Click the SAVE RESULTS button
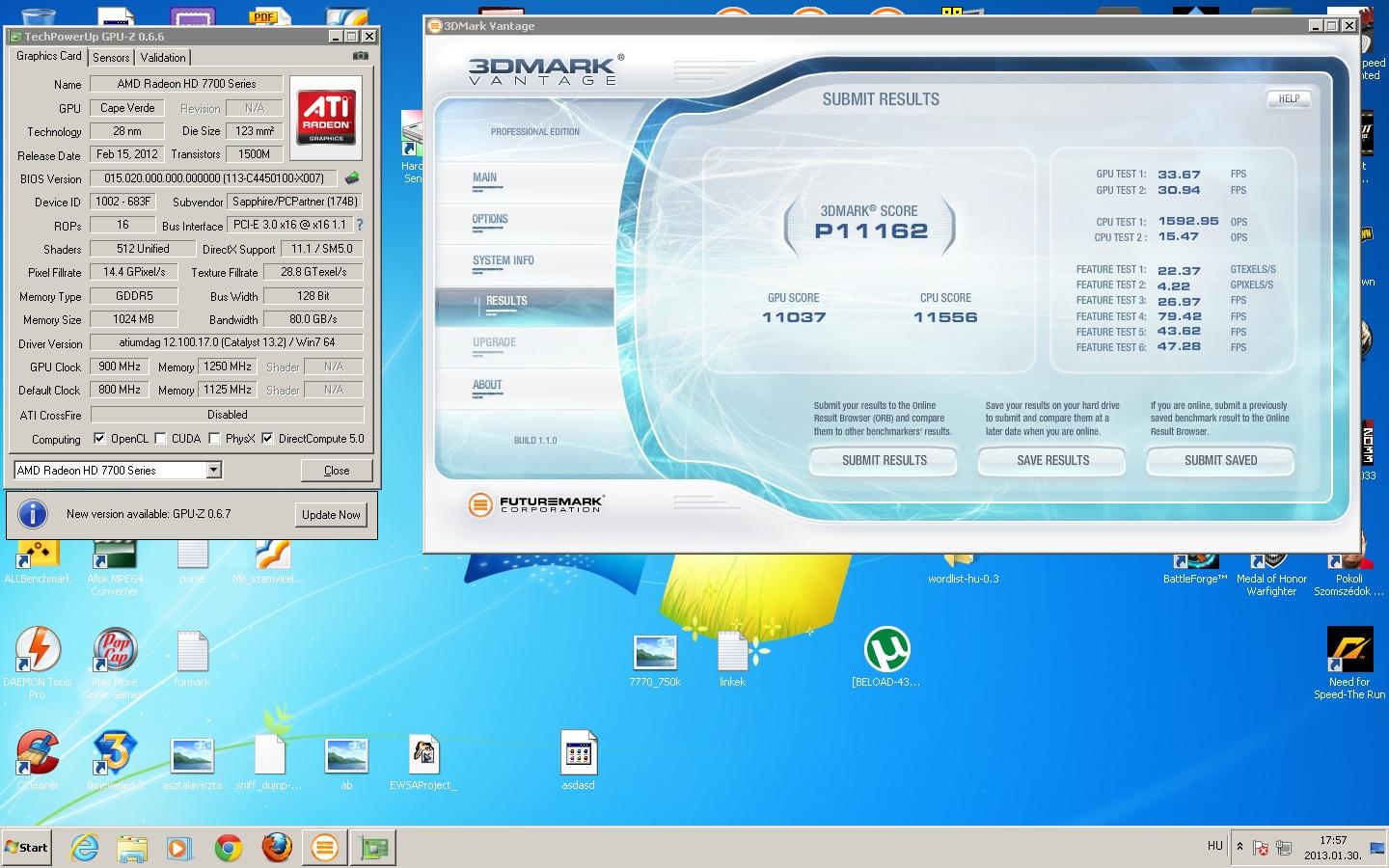This screenshot has width=1389, height=868. (1052, 461)
